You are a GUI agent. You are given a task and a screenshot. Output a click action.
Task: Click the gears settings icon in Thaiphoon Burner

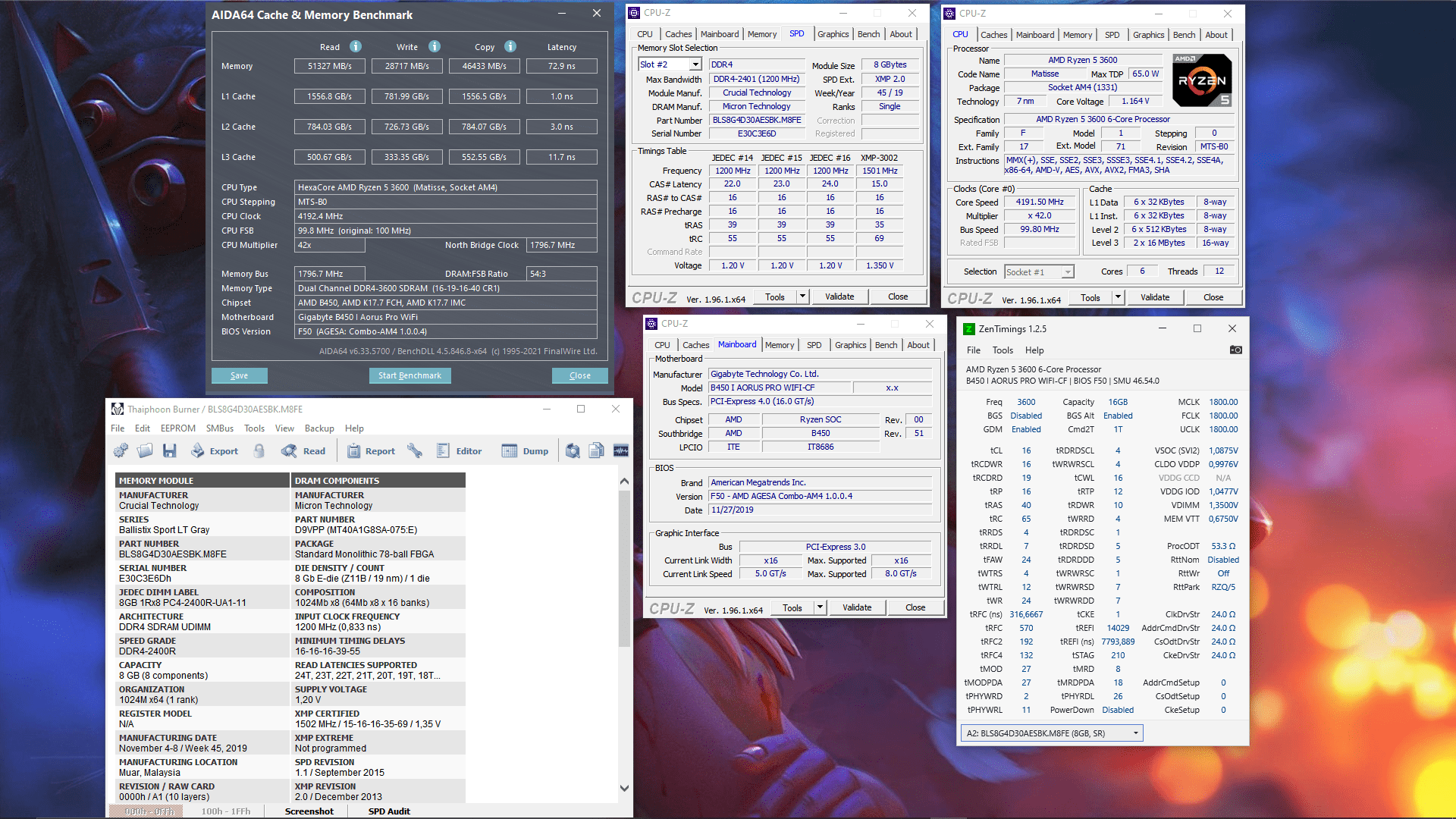[121, 450]
